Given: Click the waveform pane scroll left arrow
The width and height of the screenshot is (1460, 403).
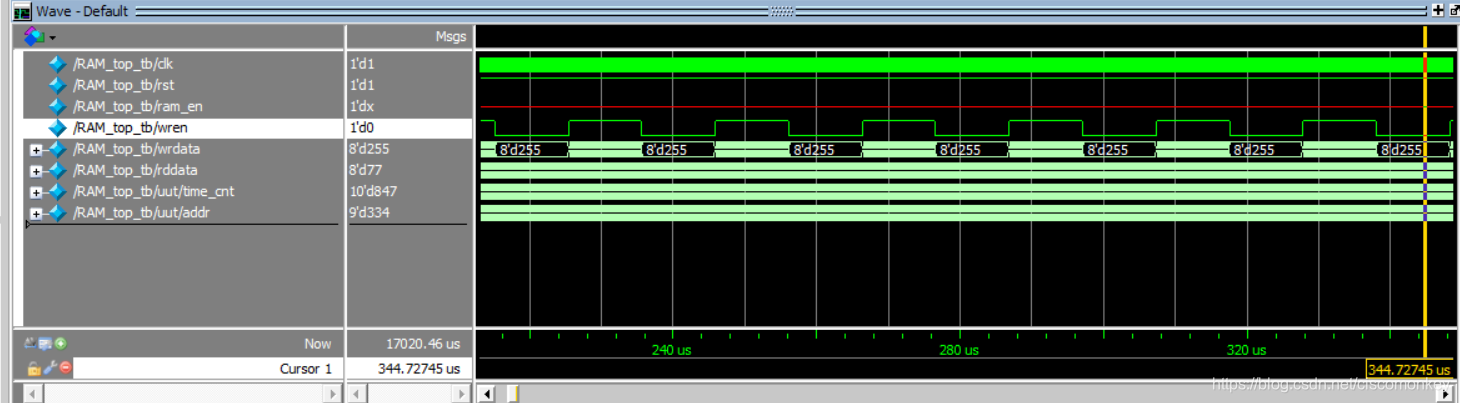Looking at the screenshot, I should (488, 394).
